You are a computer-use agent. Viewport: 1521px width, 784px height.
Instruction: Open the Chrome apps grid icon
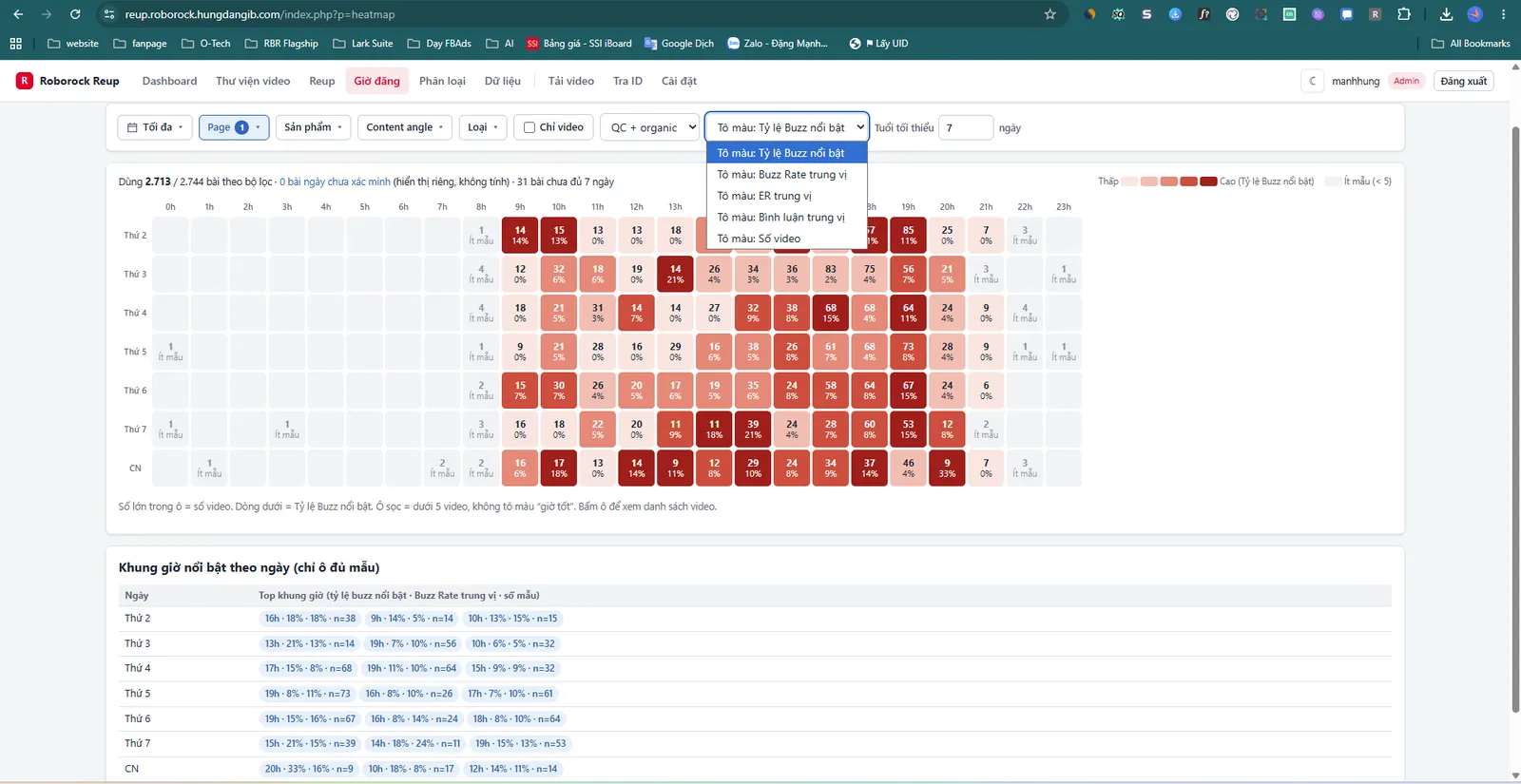(15, 44)
